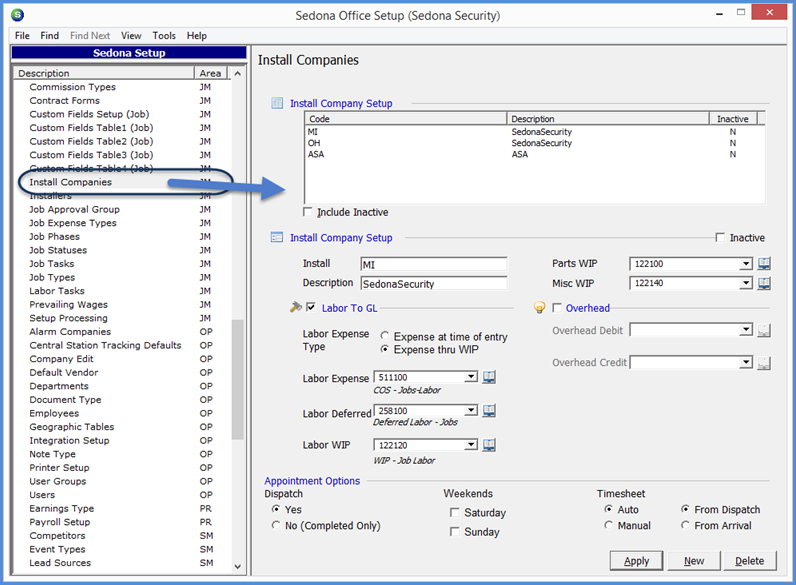796x585 pixels.
Task: Click the setup list scroll up arrow
Action: coord(238,74)
